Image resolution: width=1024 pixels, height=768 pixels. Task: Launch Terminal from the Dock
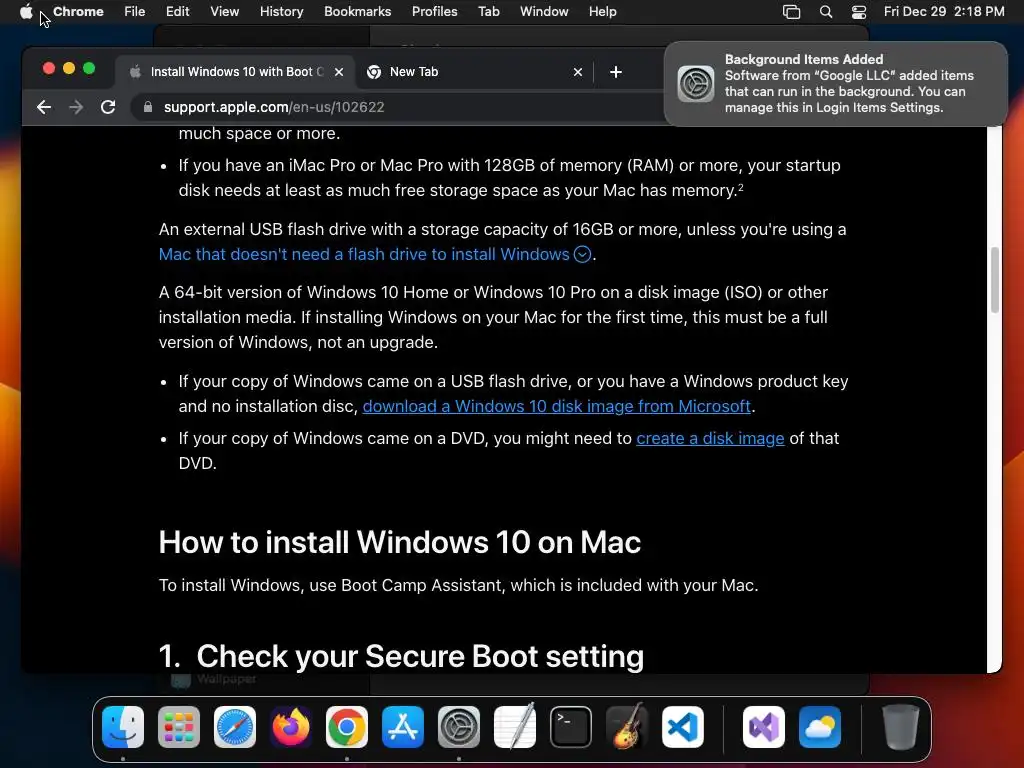pyautogui.click(x=571, y=727)
